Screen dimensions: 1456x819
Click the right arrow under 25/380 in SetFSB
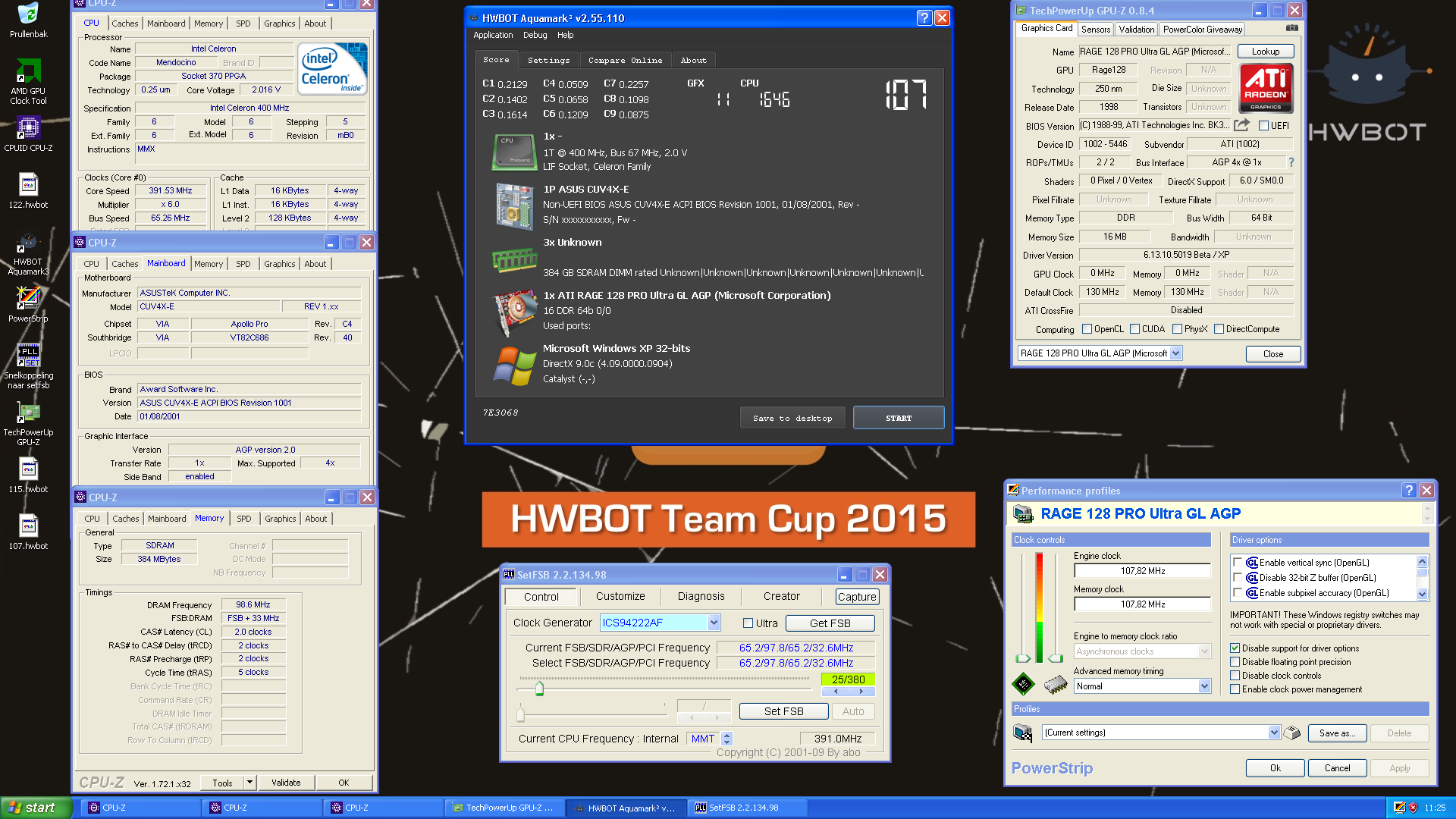(861, 691)
